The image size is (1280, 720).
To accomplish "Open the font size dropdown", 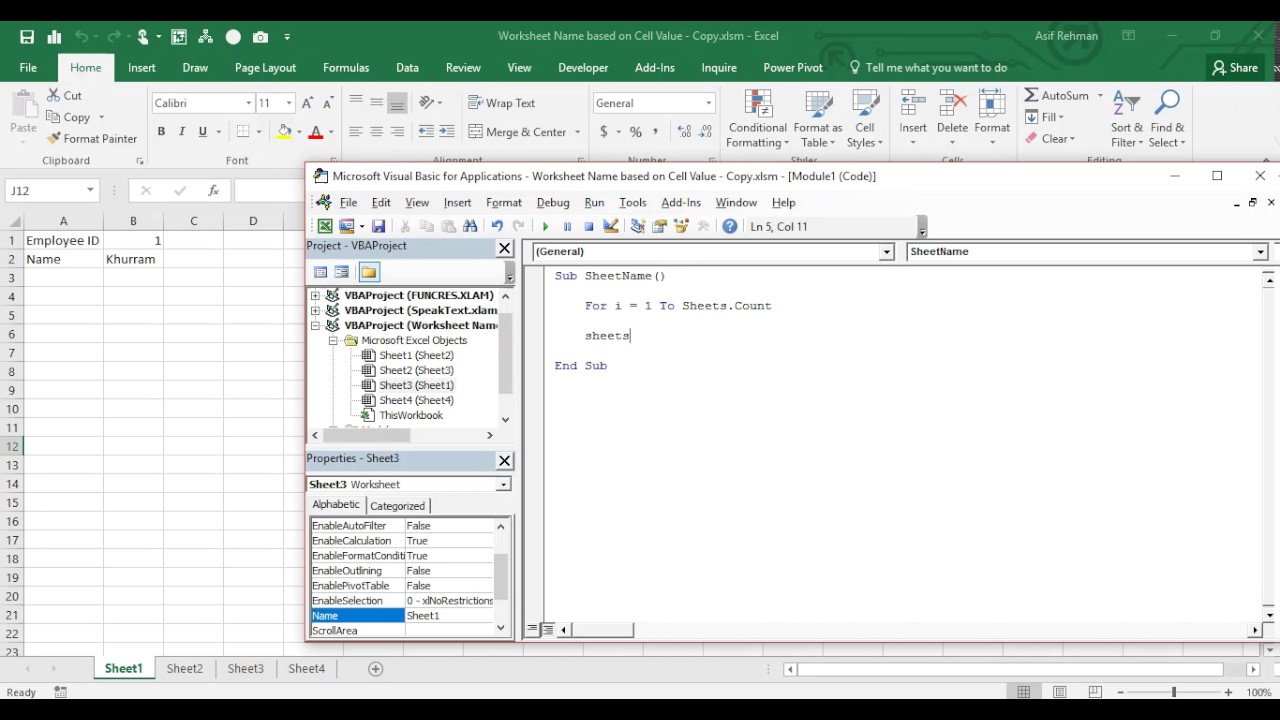I will 289,103.
